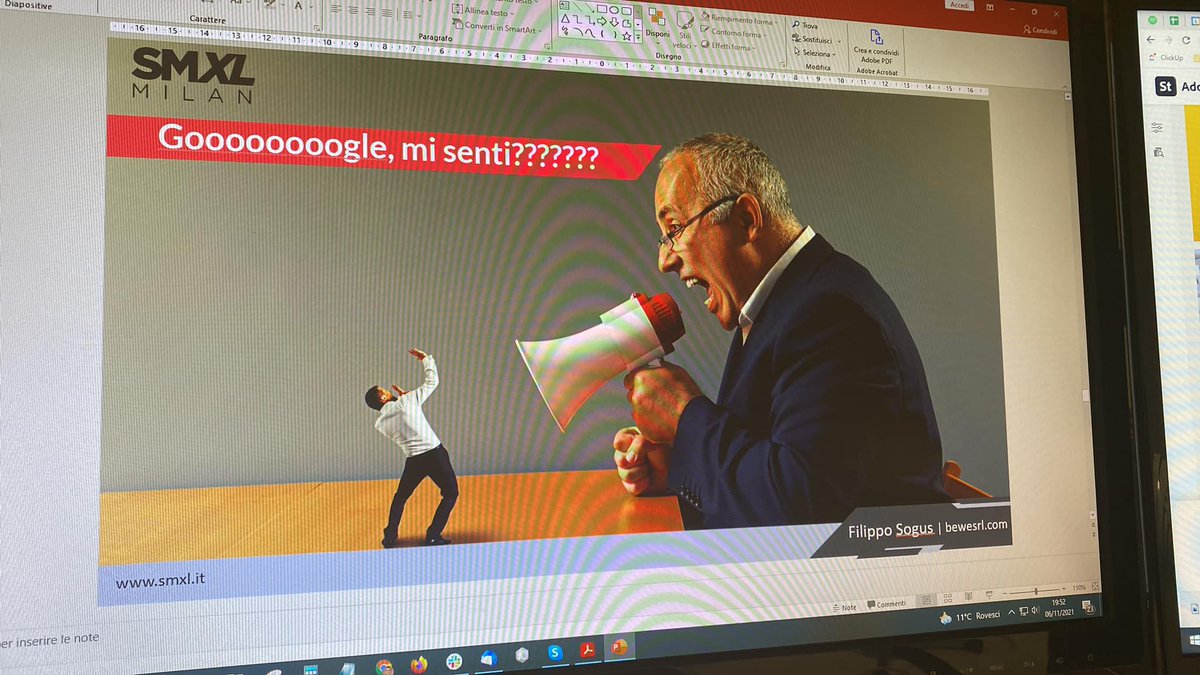Click the ClickUp bookmark in right browser

click(x=1165, y=58)
